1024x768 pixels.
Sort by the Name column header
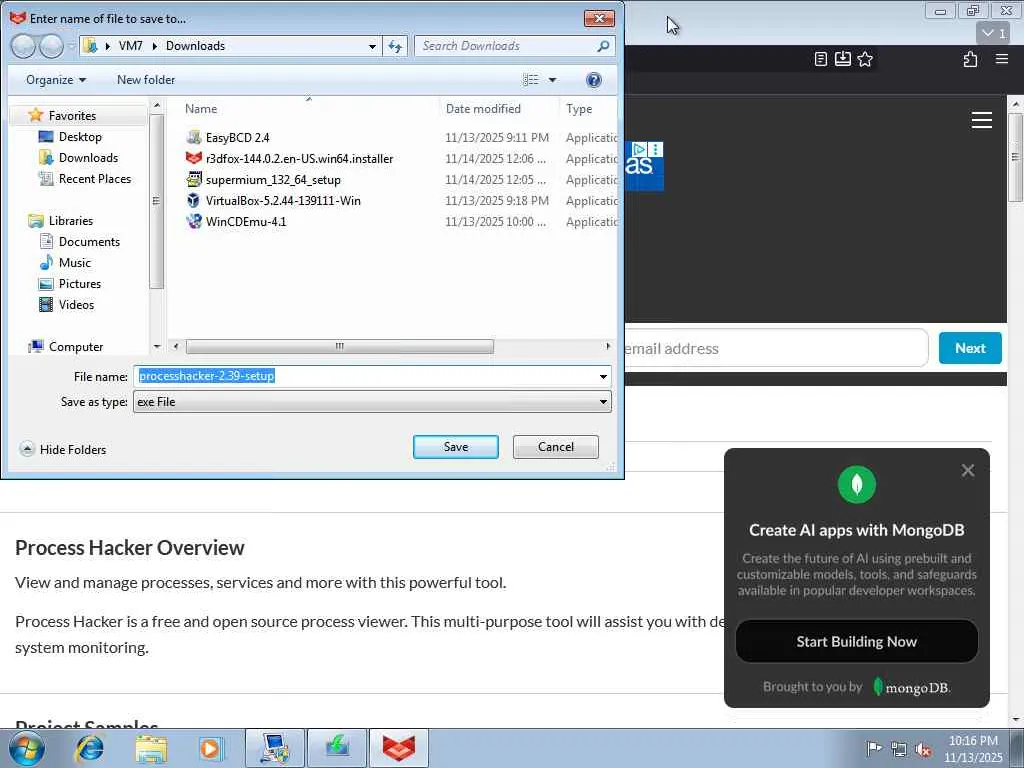click(200, 109)
